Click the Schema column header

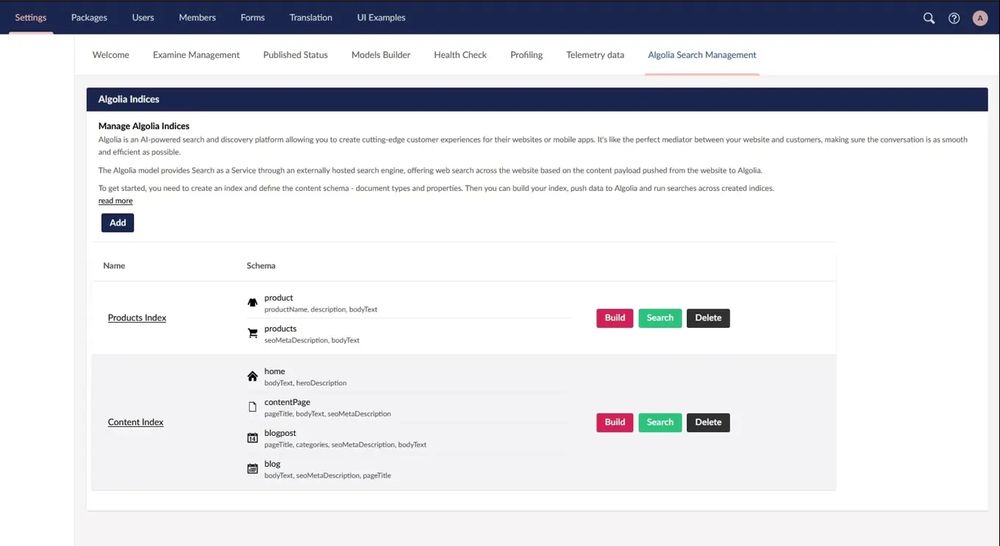point(261,265)
